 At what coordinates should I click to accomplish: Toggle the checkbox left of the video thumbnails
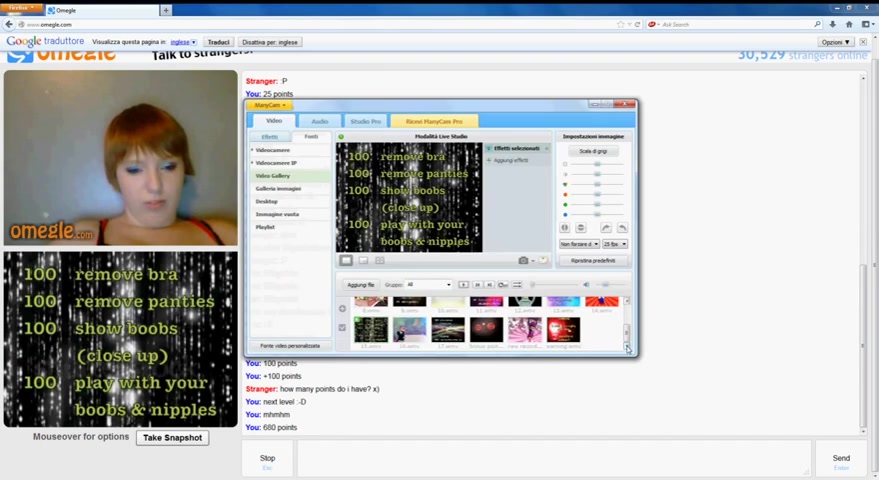coord(343,327)
